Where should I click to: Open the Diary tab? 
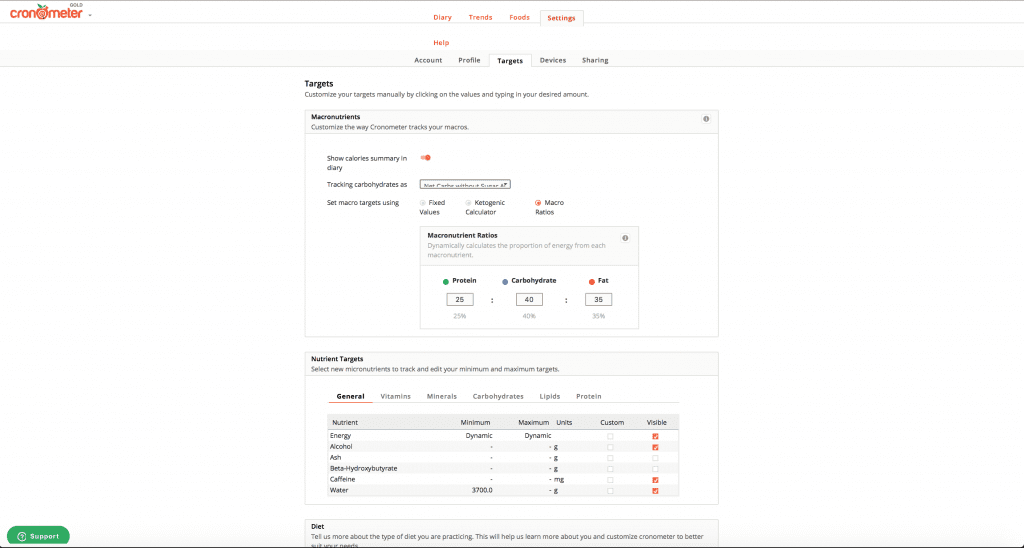point(442,18)
